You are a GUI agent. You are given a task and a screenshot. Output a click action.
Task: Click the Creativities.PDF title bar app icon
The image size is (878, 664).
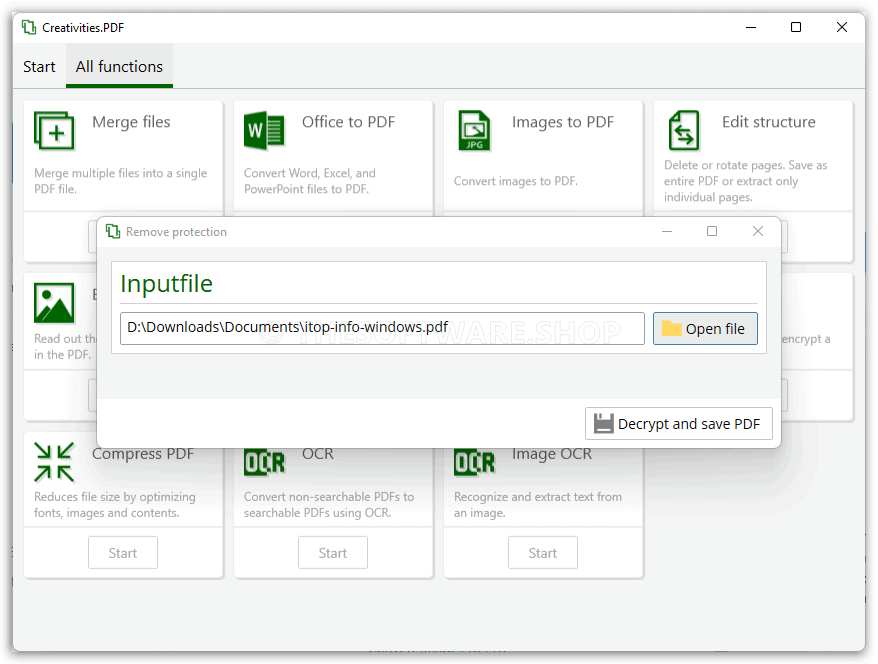click(x=29, y=27)
